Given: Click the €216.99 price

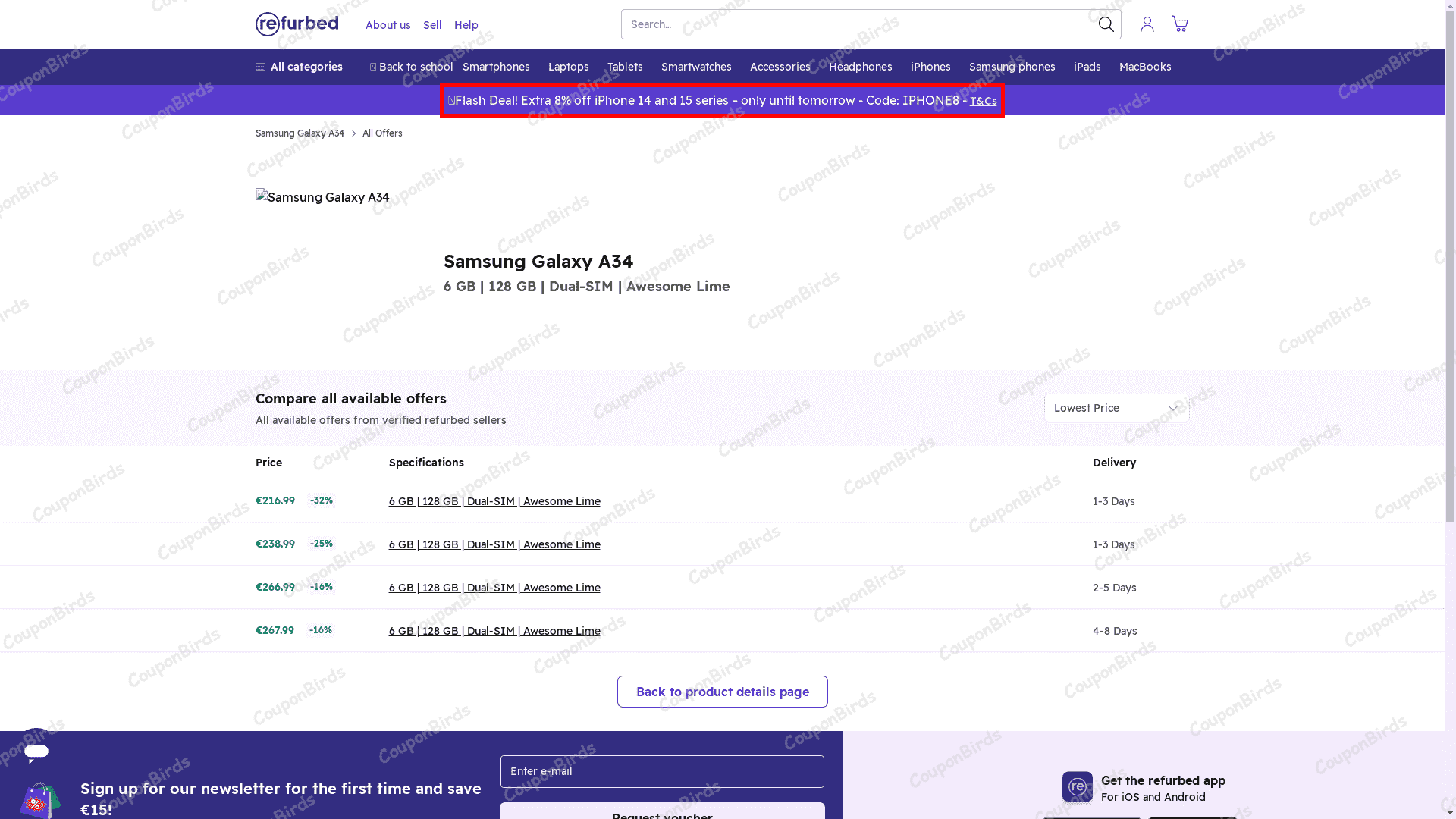Looking at the screenshot, I should point(275,500).
